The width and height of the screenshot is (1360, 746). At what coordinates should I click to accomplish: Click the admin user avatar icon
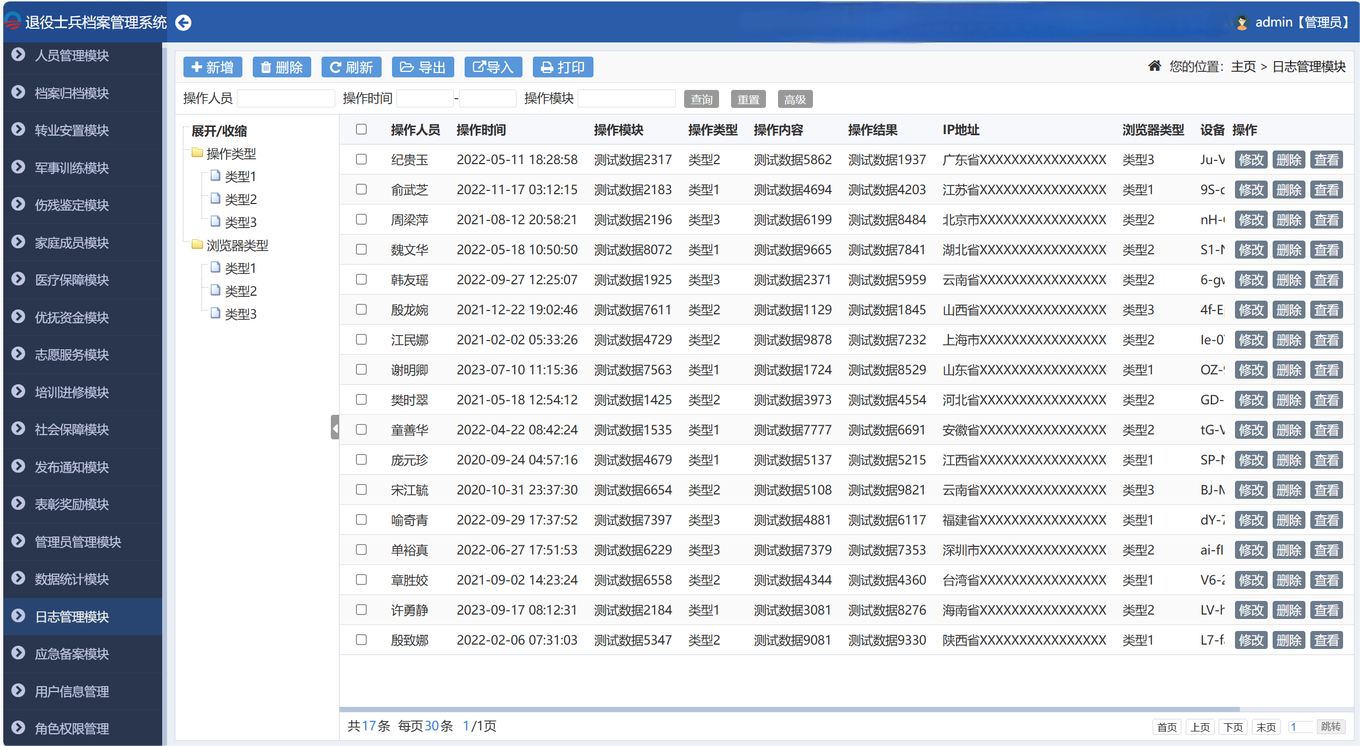point(1241,22)
